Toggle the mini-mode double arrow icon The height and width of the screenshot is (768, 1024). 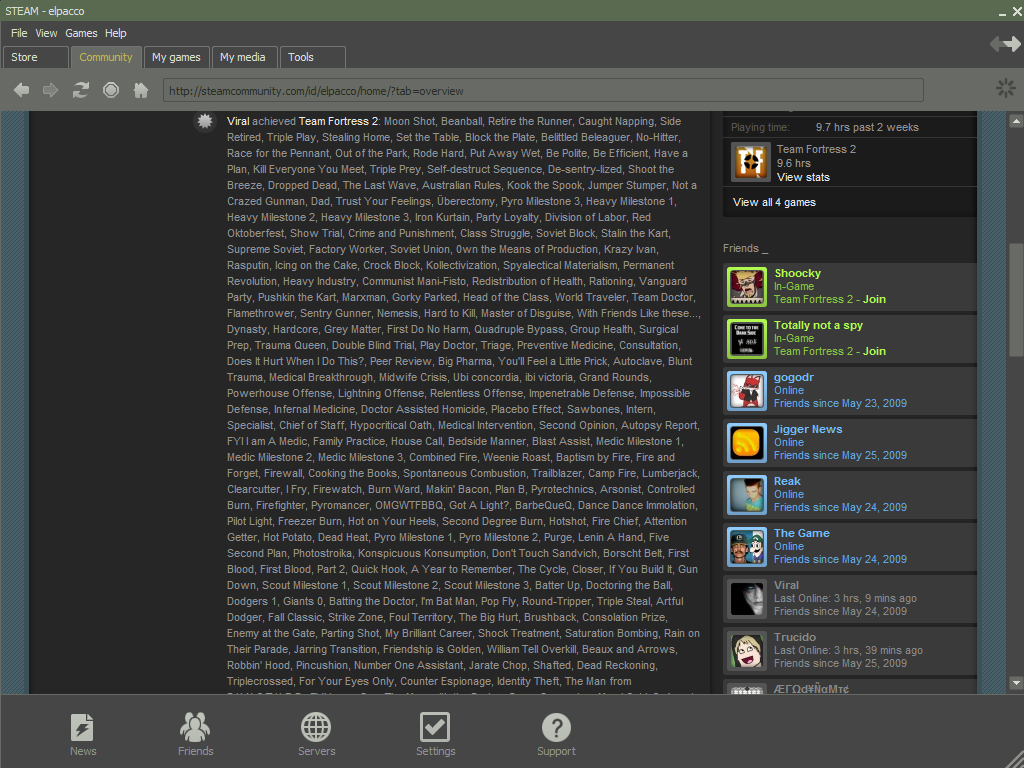tap(1005, 44)
